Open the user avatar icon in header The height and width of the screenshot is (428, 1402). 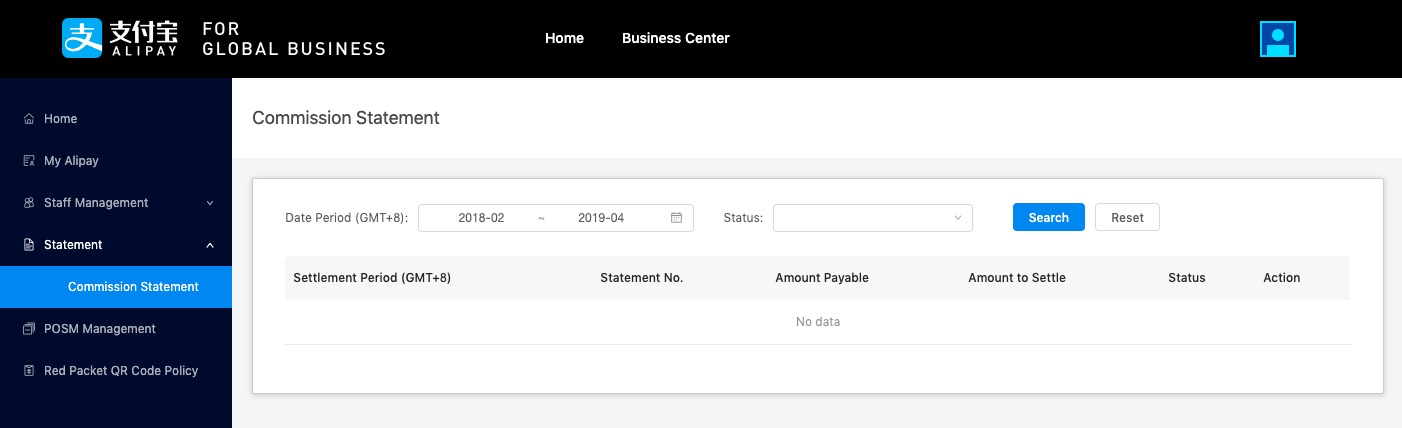[1277, 39]
